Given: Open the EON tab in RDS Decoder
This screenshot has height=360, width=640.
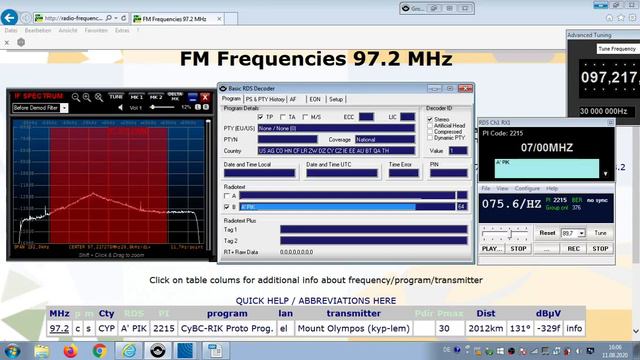Looking at the screenshot, I should coord(315,99).
